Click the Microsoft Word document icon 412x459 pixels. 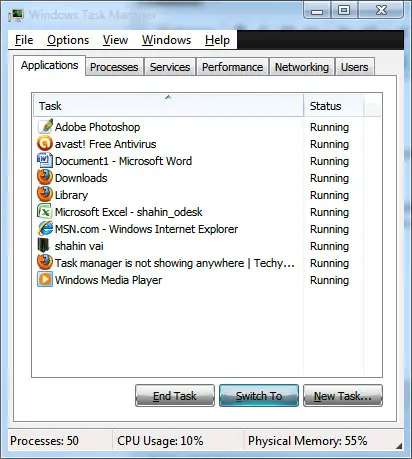click(x=45, y=161)
